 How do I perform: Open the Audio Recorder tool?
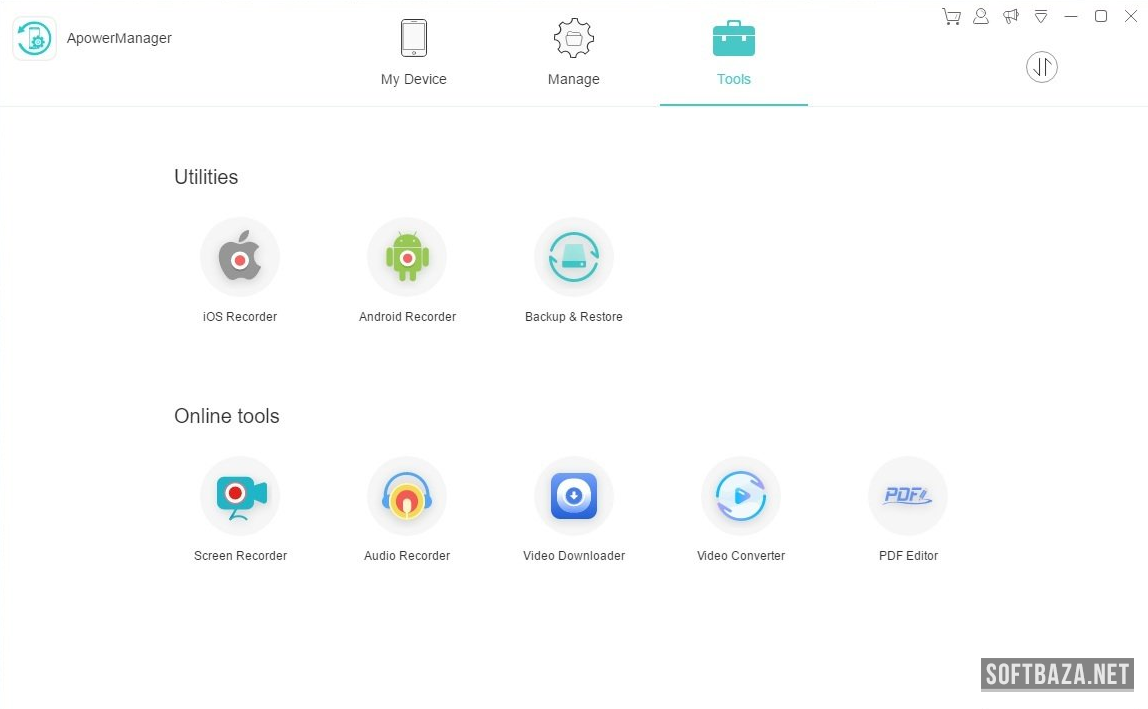[x=407, y=496]
